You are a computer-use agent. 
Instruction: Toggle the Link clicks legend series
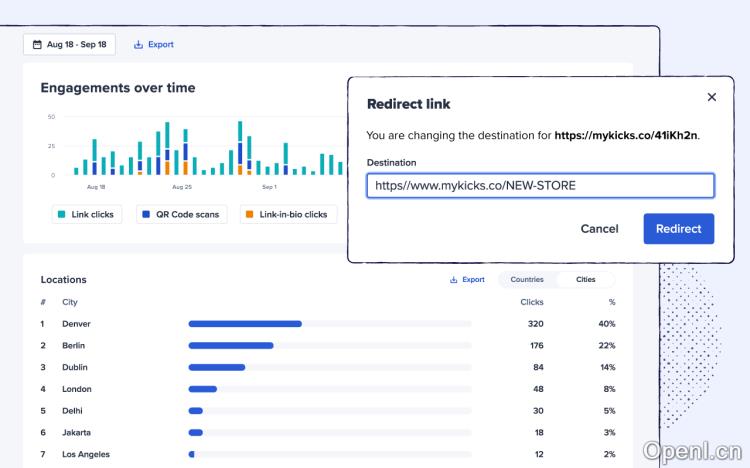coord(86,214)
